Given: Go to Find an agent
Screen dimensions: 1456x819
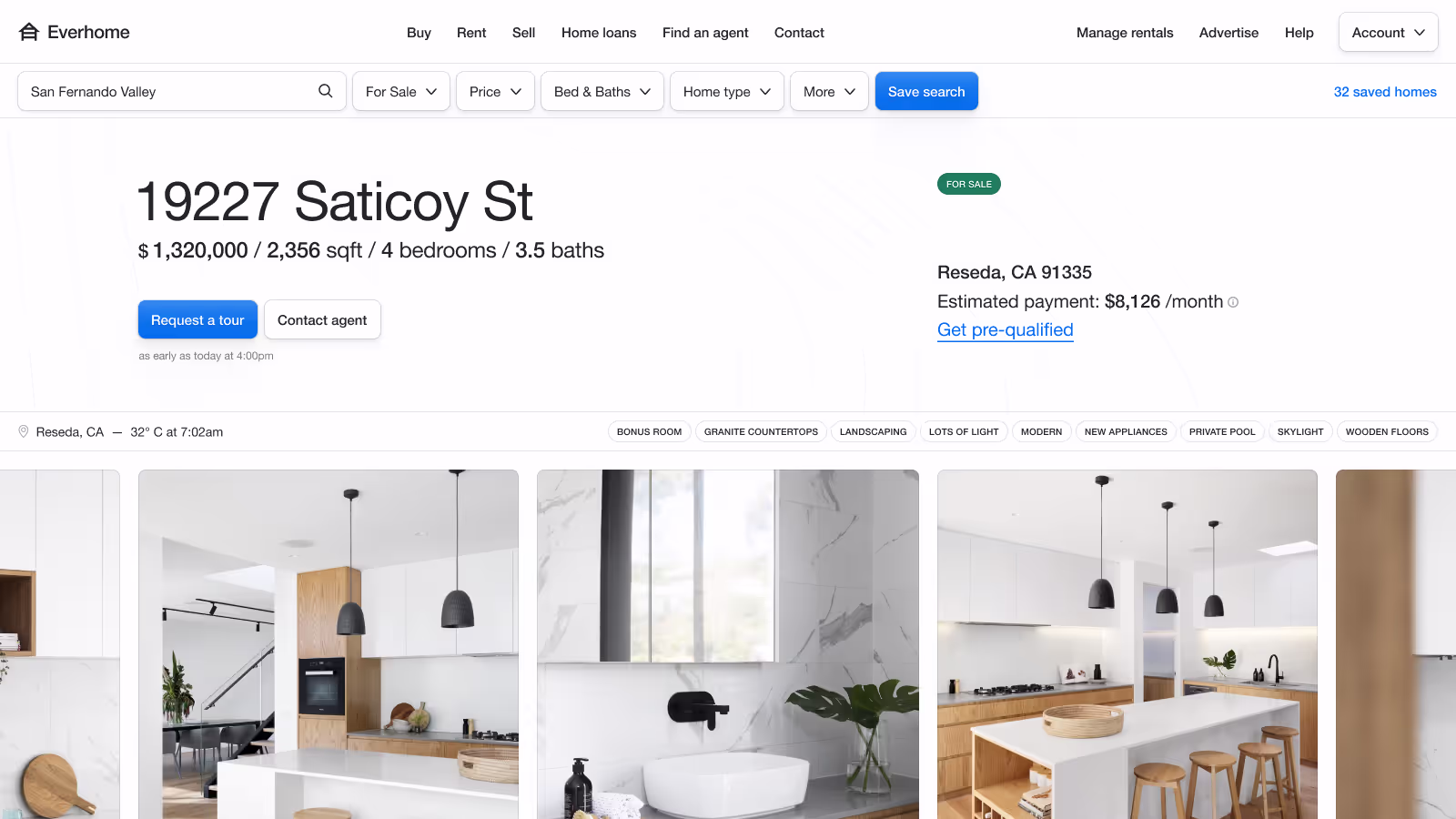Looking at the screenshot, I should pyautogui.click(x=705, y=33).
